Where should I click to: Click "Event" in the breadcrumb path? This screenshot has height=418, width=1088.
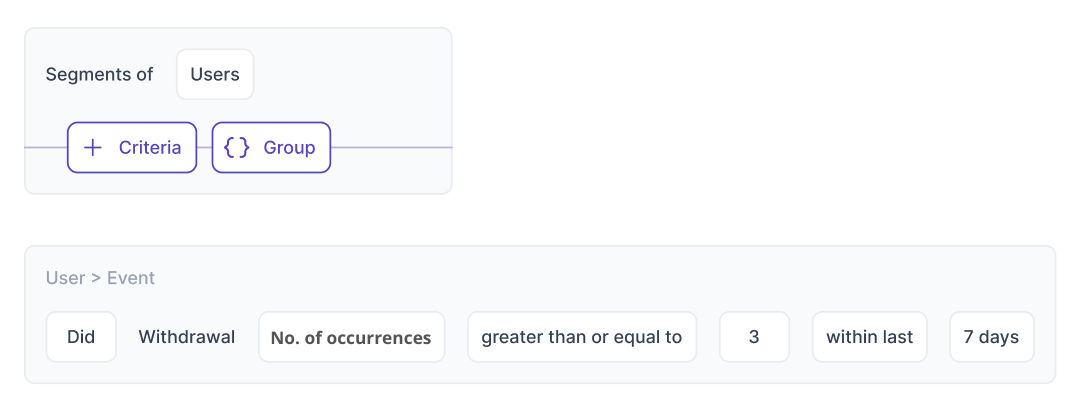click(131, 278)
